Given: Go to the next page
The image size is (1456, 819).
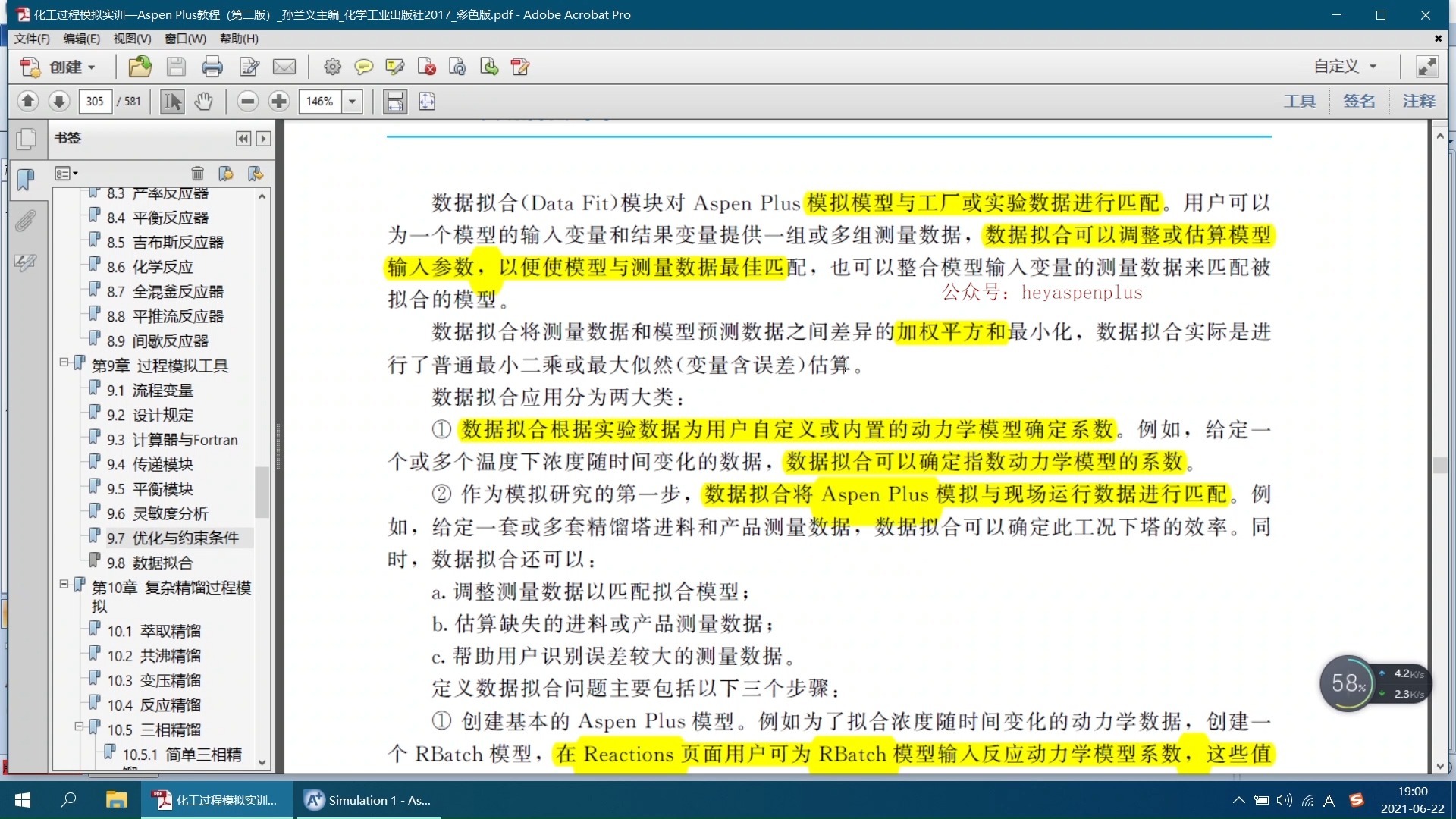Looking at the screenshot, I should (x=59, y=101).
